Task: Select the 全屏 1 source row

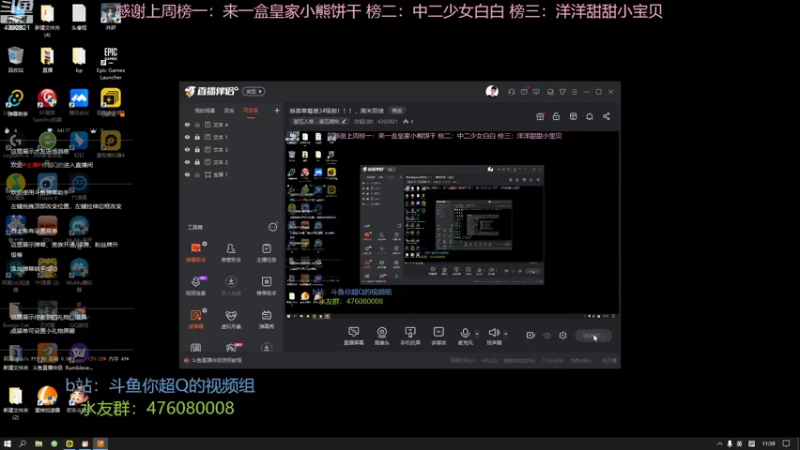Action: tap(232, 174)
